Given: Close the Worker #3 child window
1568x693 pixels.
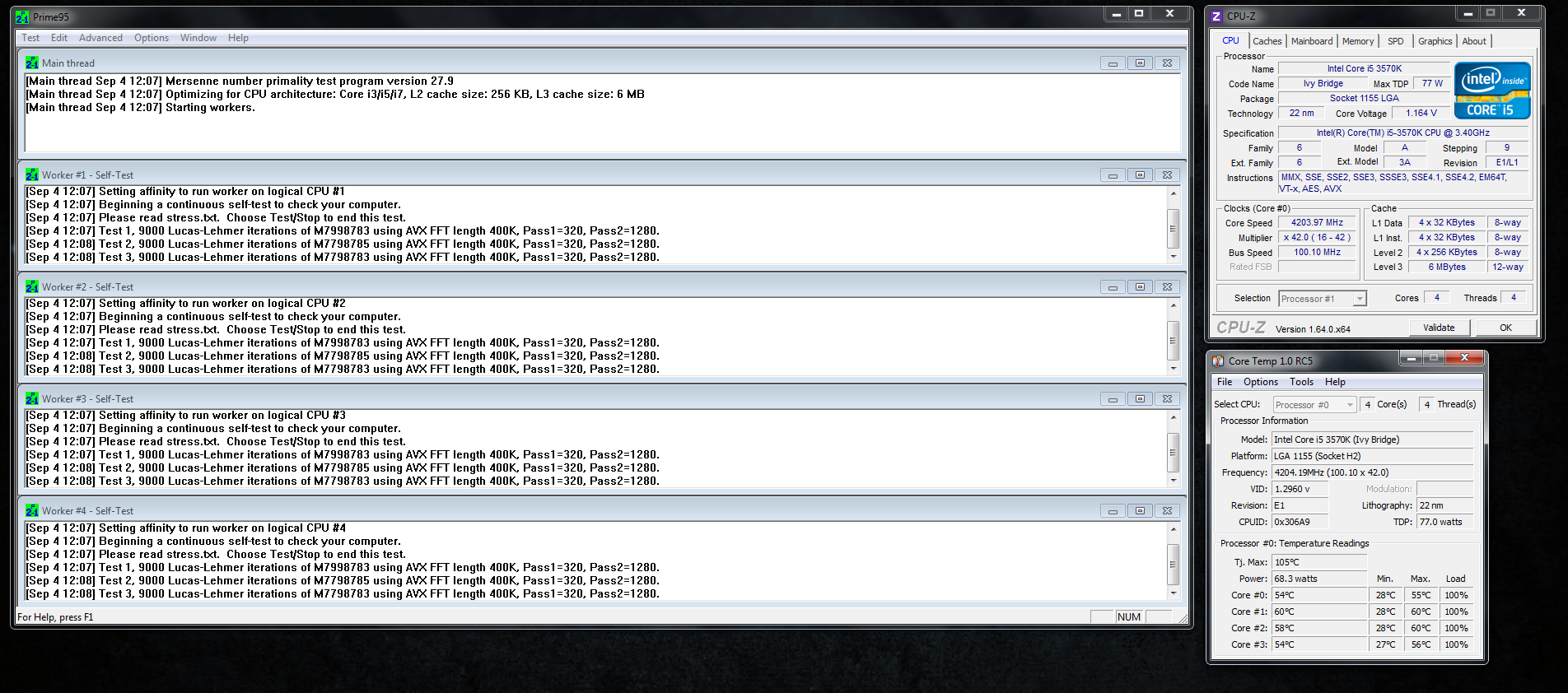Looking at the screenshot, I should pos(1167,399).
